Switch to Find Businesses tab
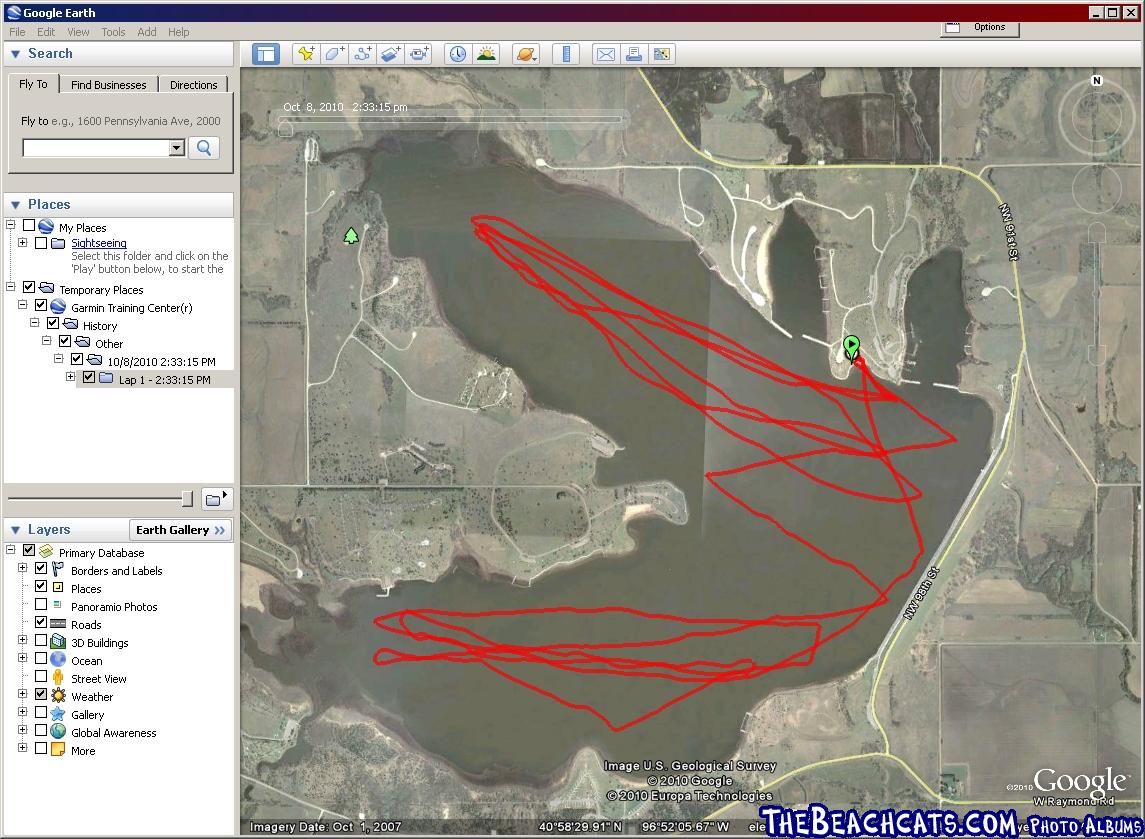Screen dimensions: 1145x839 (x=109, y=85)
